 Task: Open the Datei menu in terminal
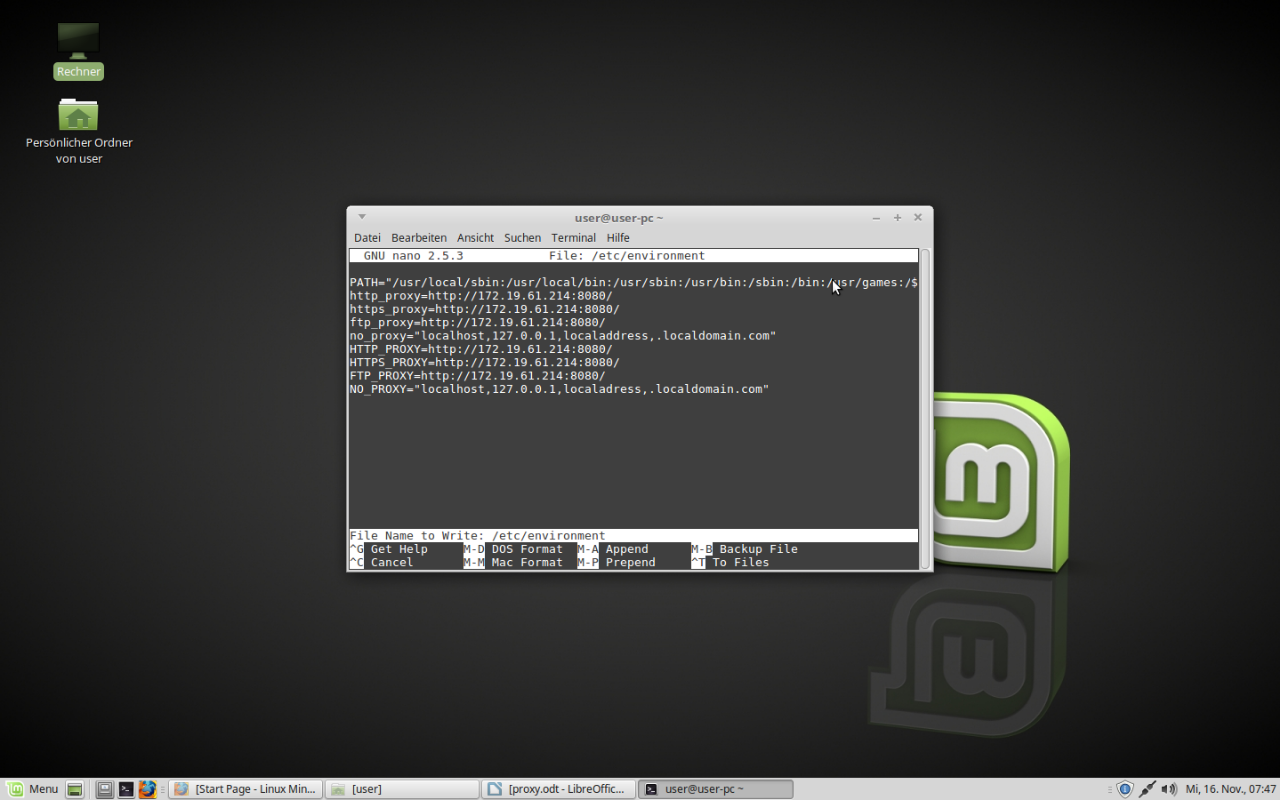click(x=367, y=238)
